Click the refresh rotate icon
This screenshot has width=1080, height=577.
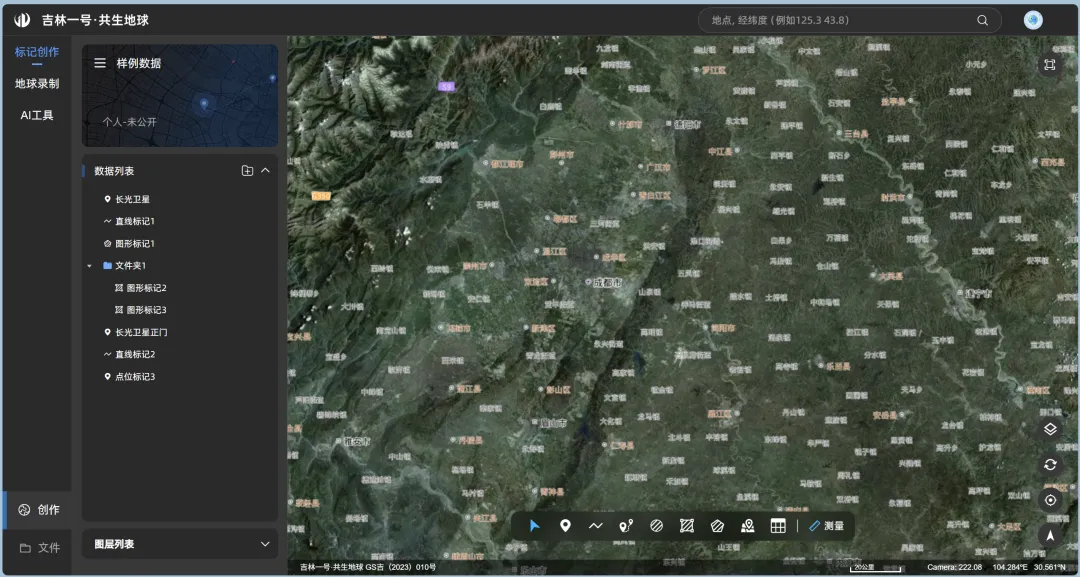click(1050, 465)
